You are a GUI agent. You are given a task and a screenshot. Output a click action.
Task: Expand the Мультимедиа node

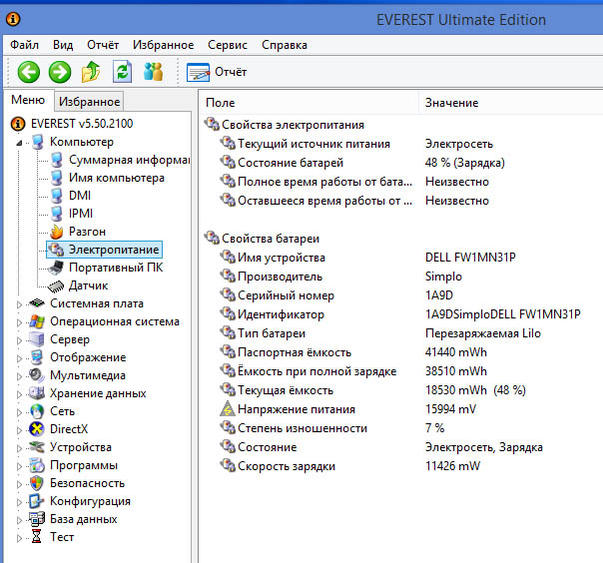[19, 376]
